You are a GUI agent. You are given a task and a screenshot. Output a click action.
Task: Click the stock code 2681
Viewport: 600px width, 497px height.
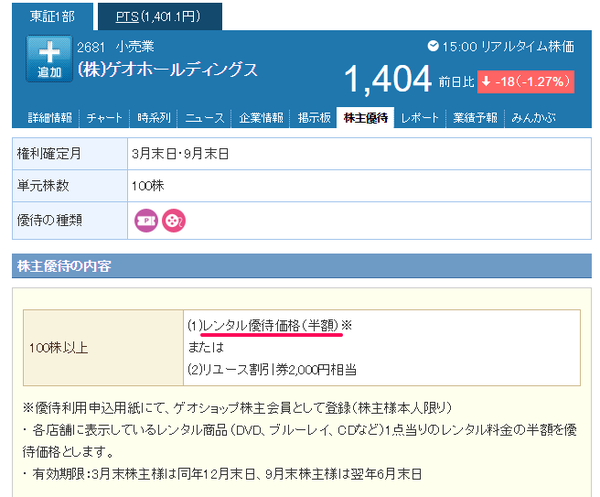click(x=91, y=47)
